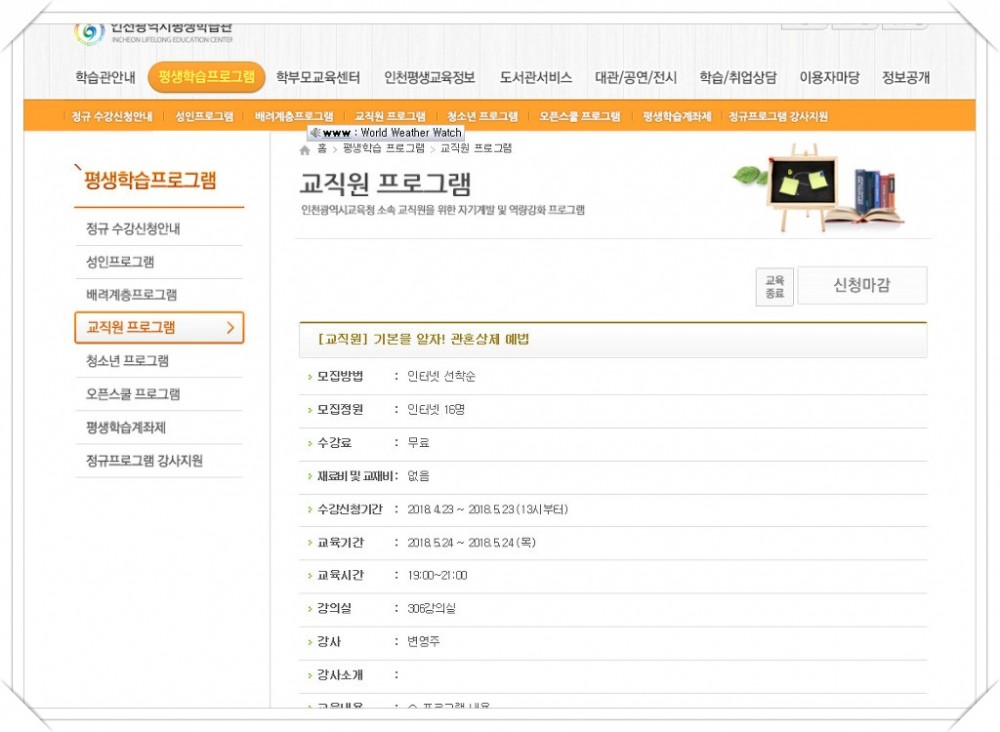The height and width of the screenshot is (732, 1000).
Task: Click the 교육종료 status badge
Action: pos(774,287)
